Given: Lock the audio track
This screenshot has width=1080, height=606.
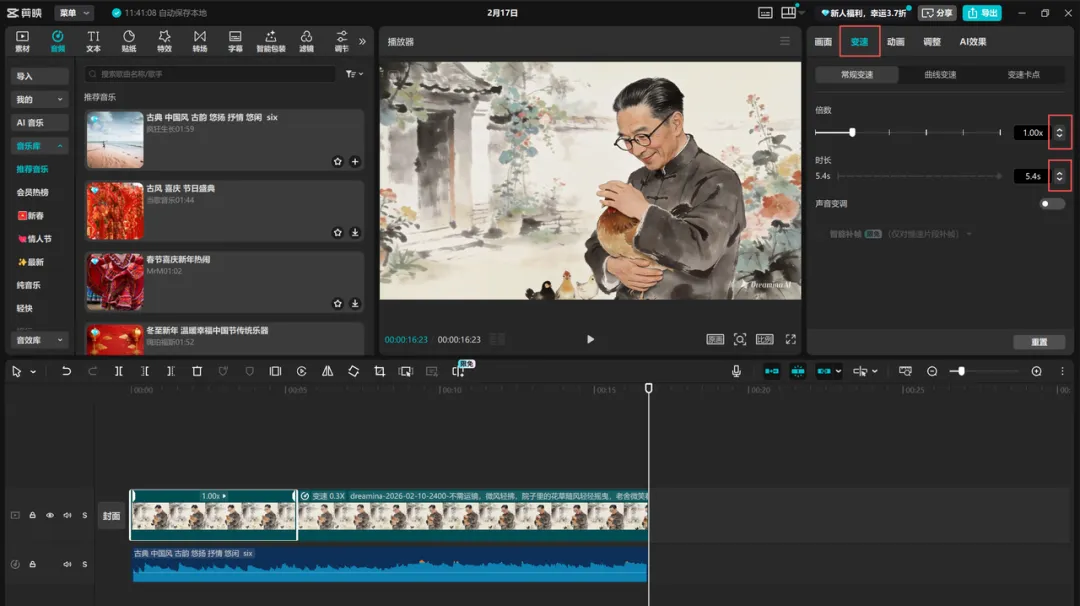Looking at the screenshot, I should [x=32, y=565].
